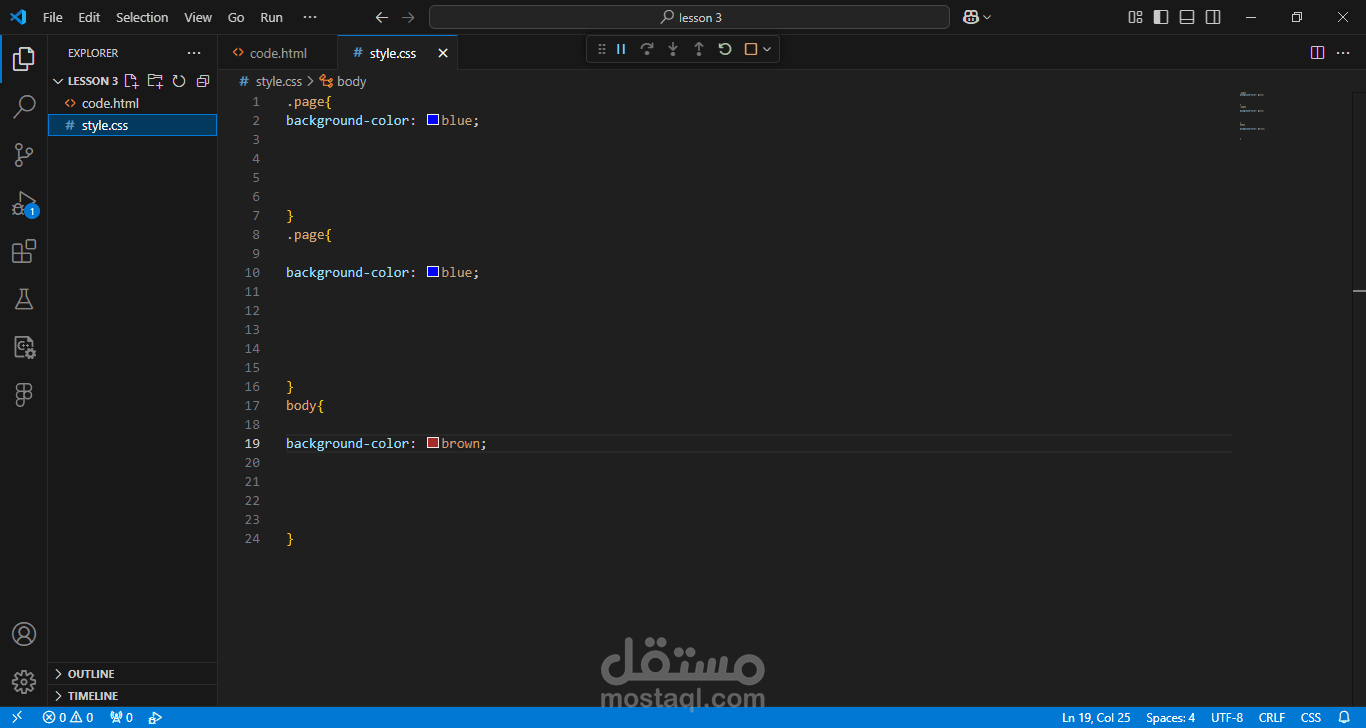1366x728 pixels.
Task: Open the Manage gear icon
Action: (24, 682)
